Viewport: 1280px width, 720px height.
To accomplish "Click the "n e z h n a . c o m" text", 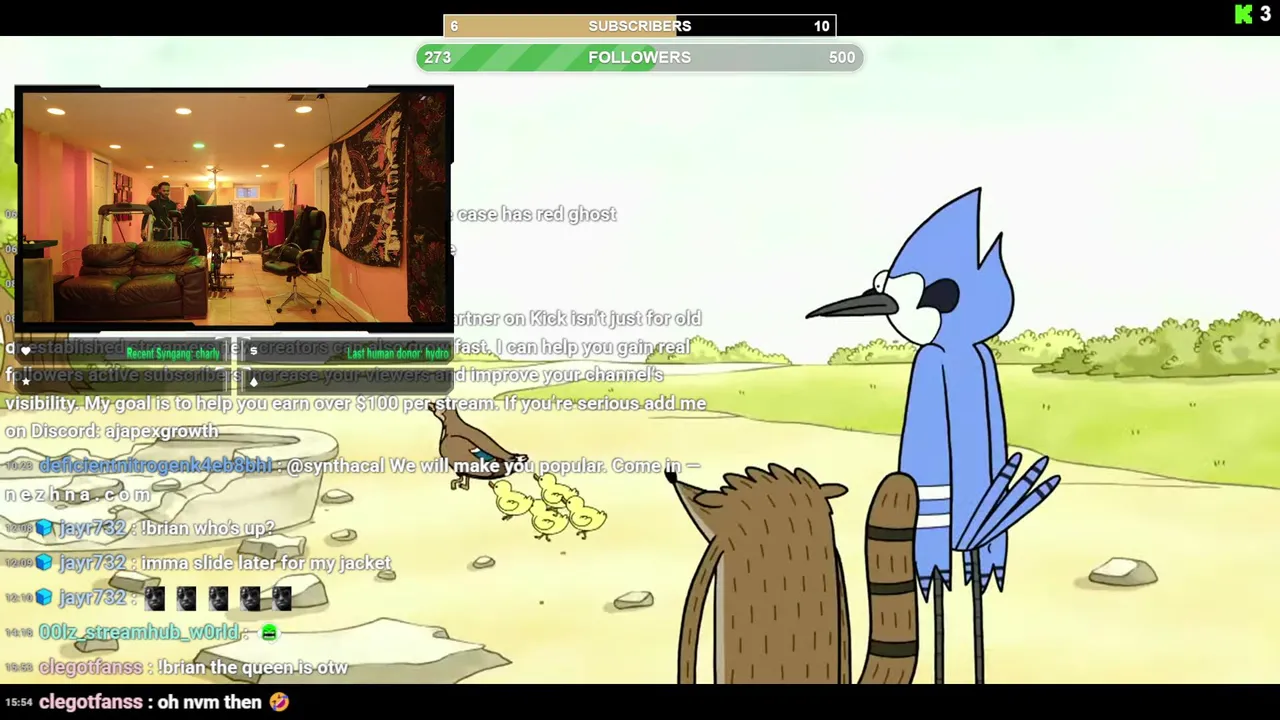I will point(78,494).
